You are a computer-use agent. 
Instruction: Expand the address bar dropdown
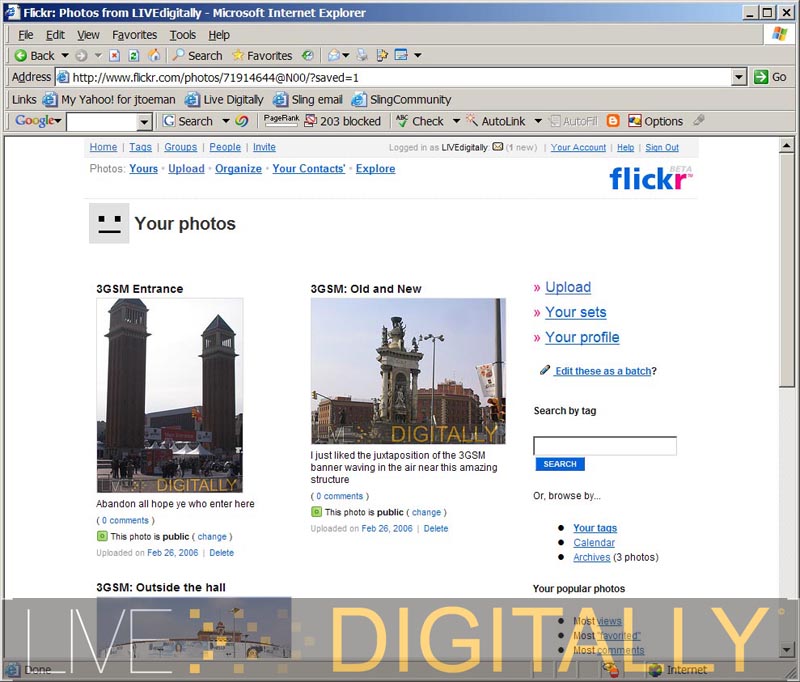[x=739, y=77]
